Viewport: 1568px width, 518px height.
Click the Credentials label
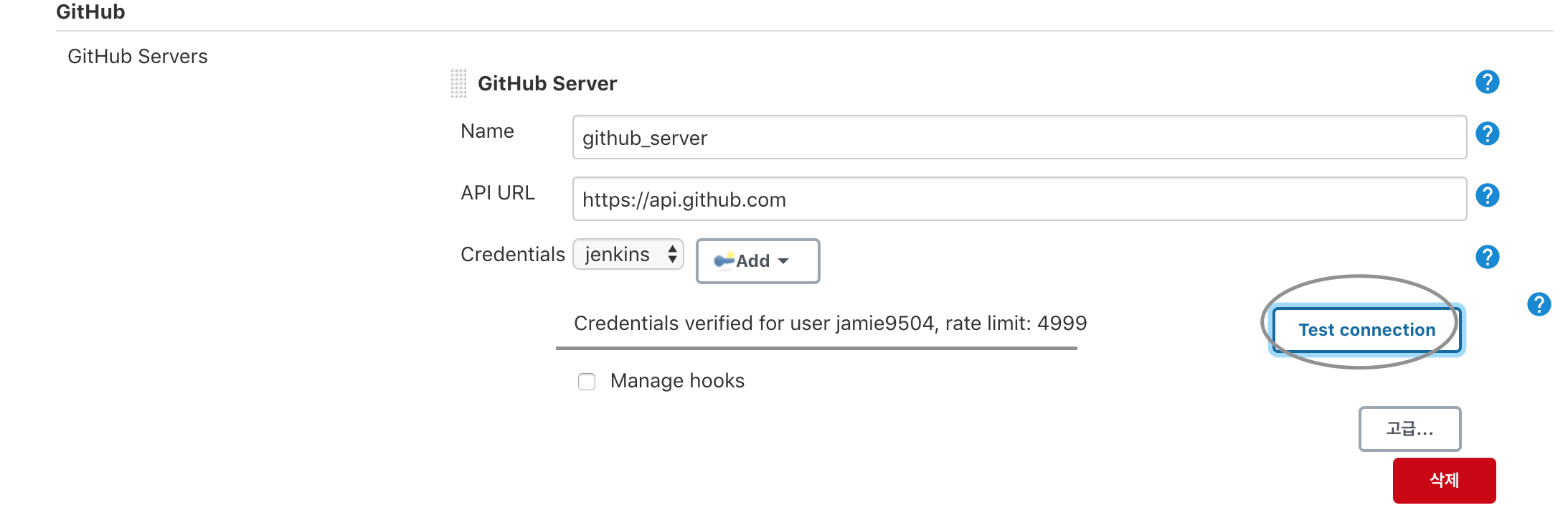click(513, 255)
